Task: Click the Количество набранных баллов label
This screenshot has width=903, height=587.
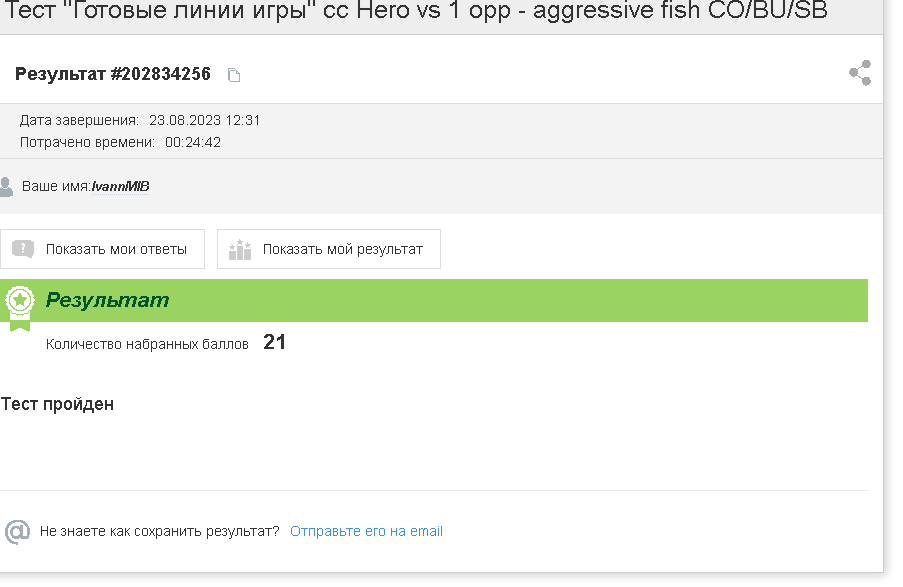Action: (147, 344)
